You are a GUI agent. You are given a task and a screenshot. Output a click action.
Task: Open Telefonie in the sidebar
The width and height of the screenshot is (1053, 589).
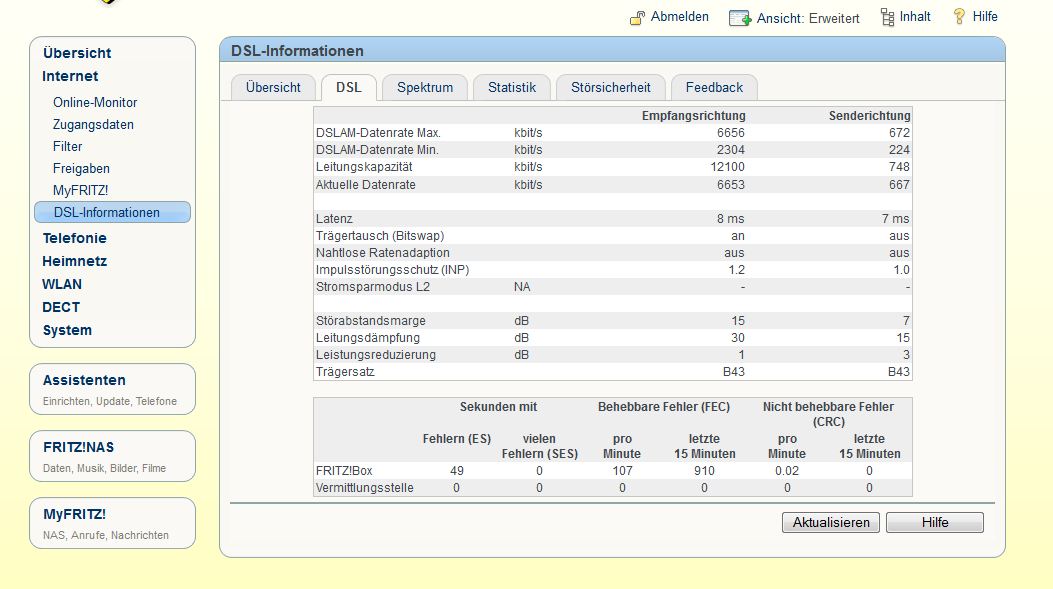pyautogui.click(x=75, y=238)
